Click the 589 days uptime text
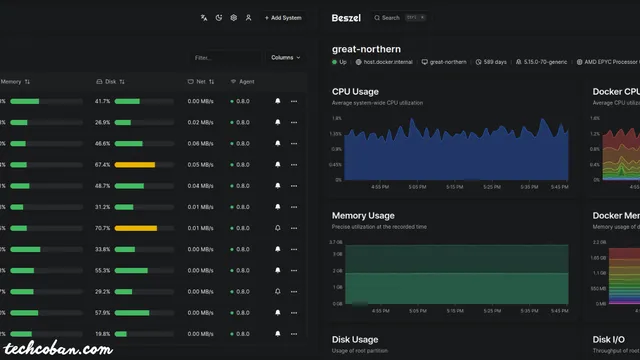 [x=495, y=62]
